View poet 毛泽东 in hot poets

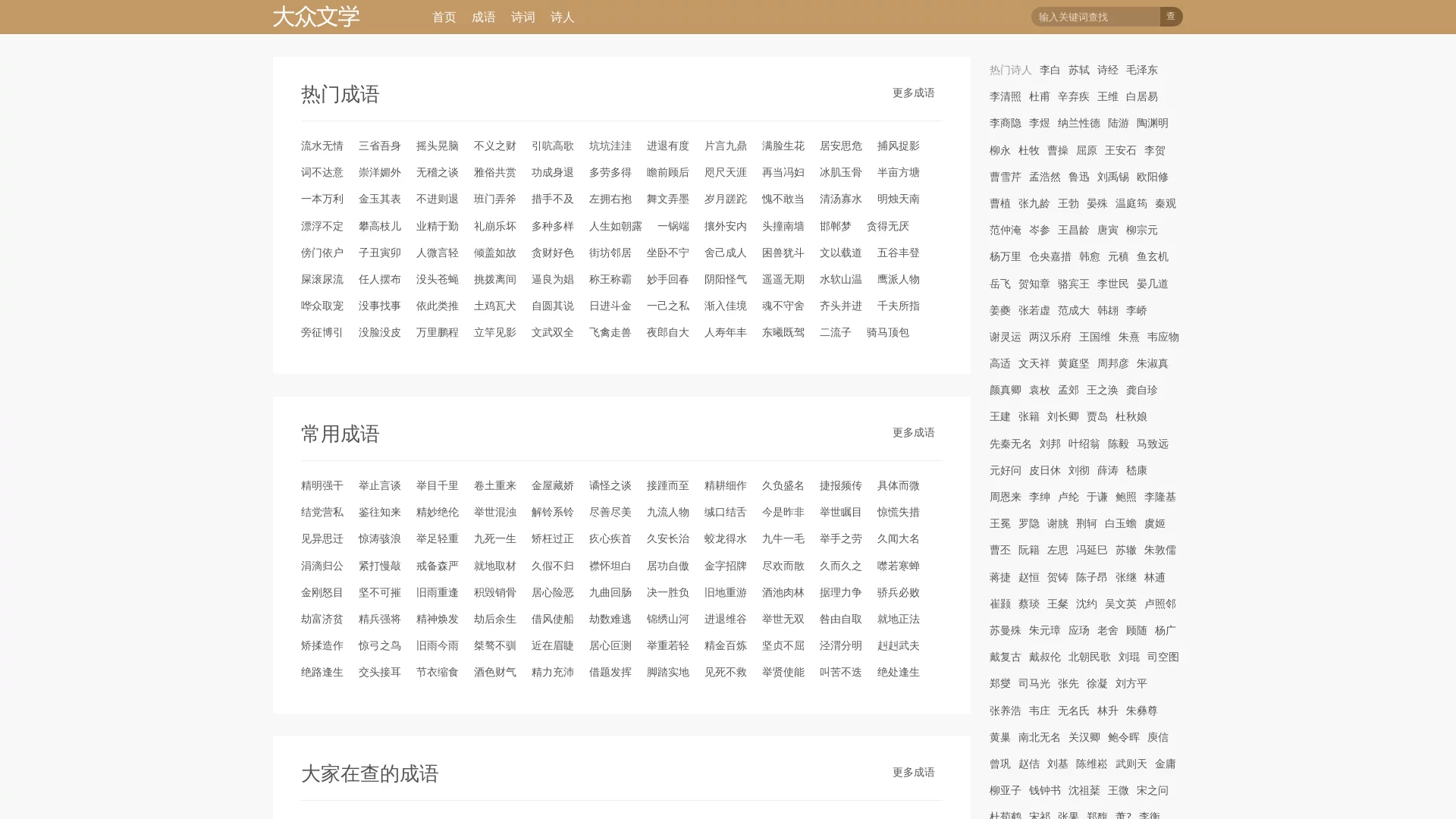coord(1141,70)
